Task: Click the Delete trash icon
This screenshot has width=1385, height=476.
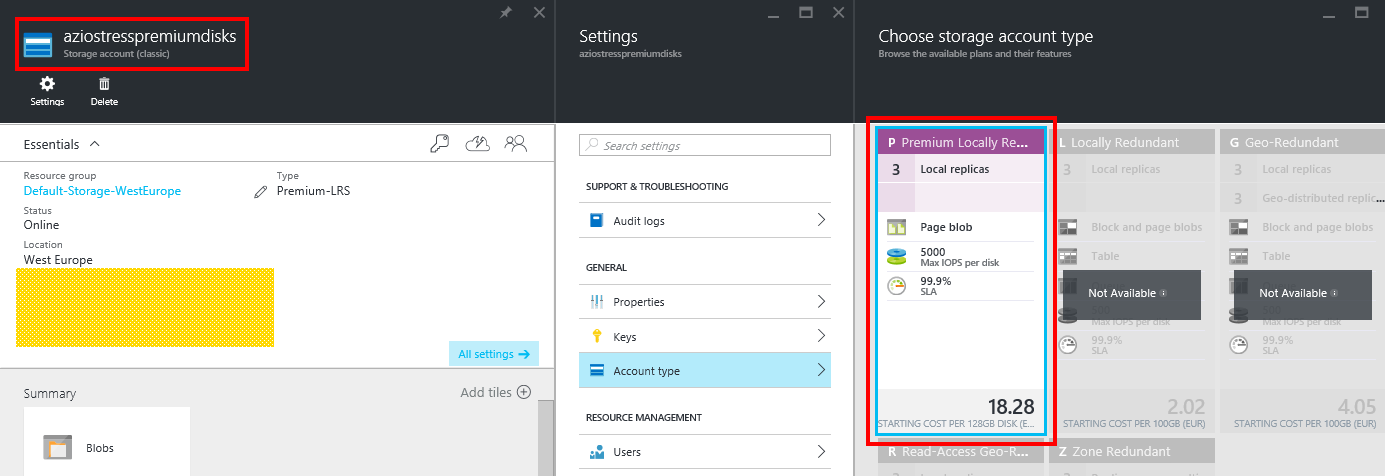Action: (x=104, y=91)
